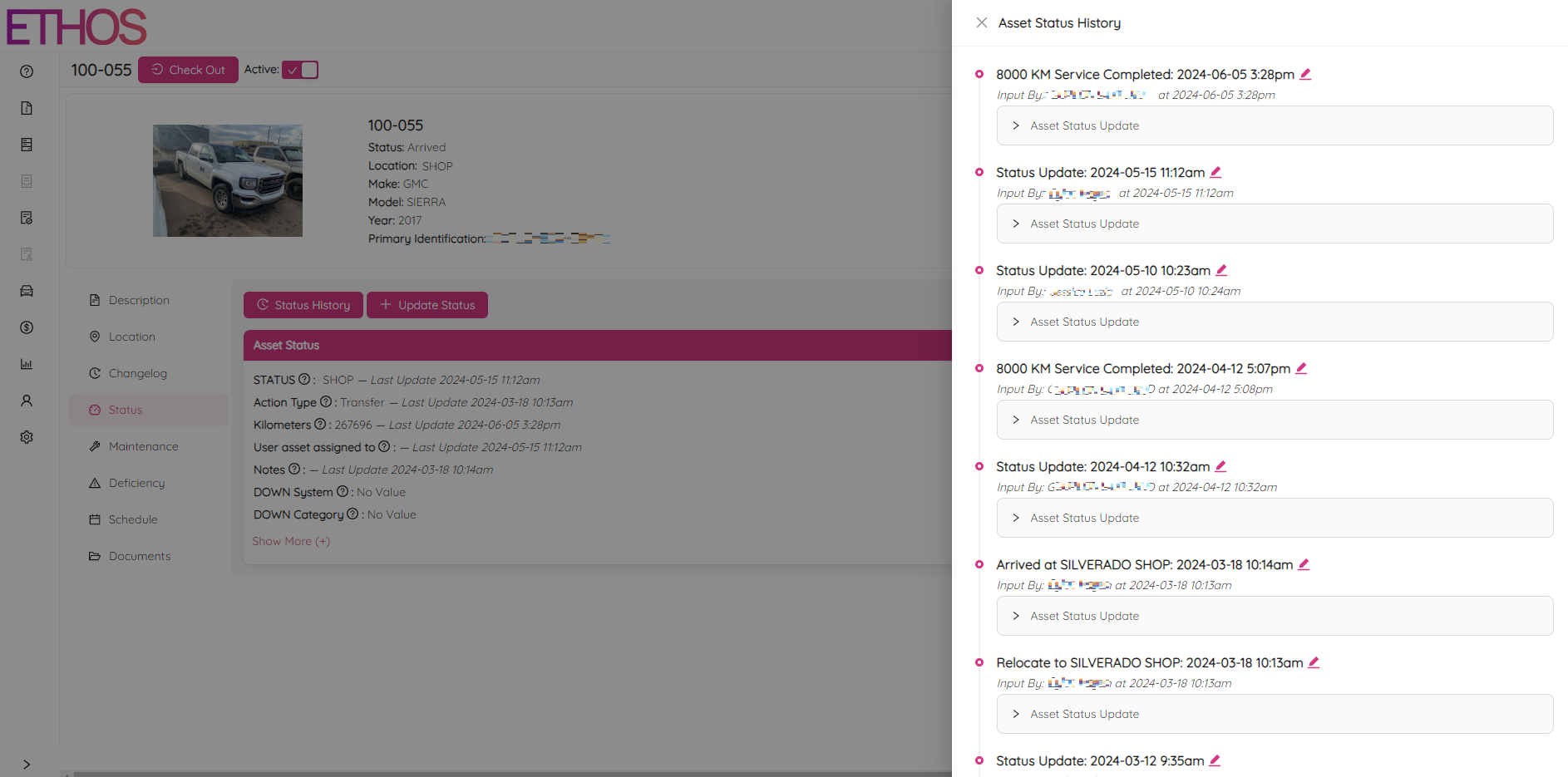Click the help question mark sidebar icon

coord(27,71)
